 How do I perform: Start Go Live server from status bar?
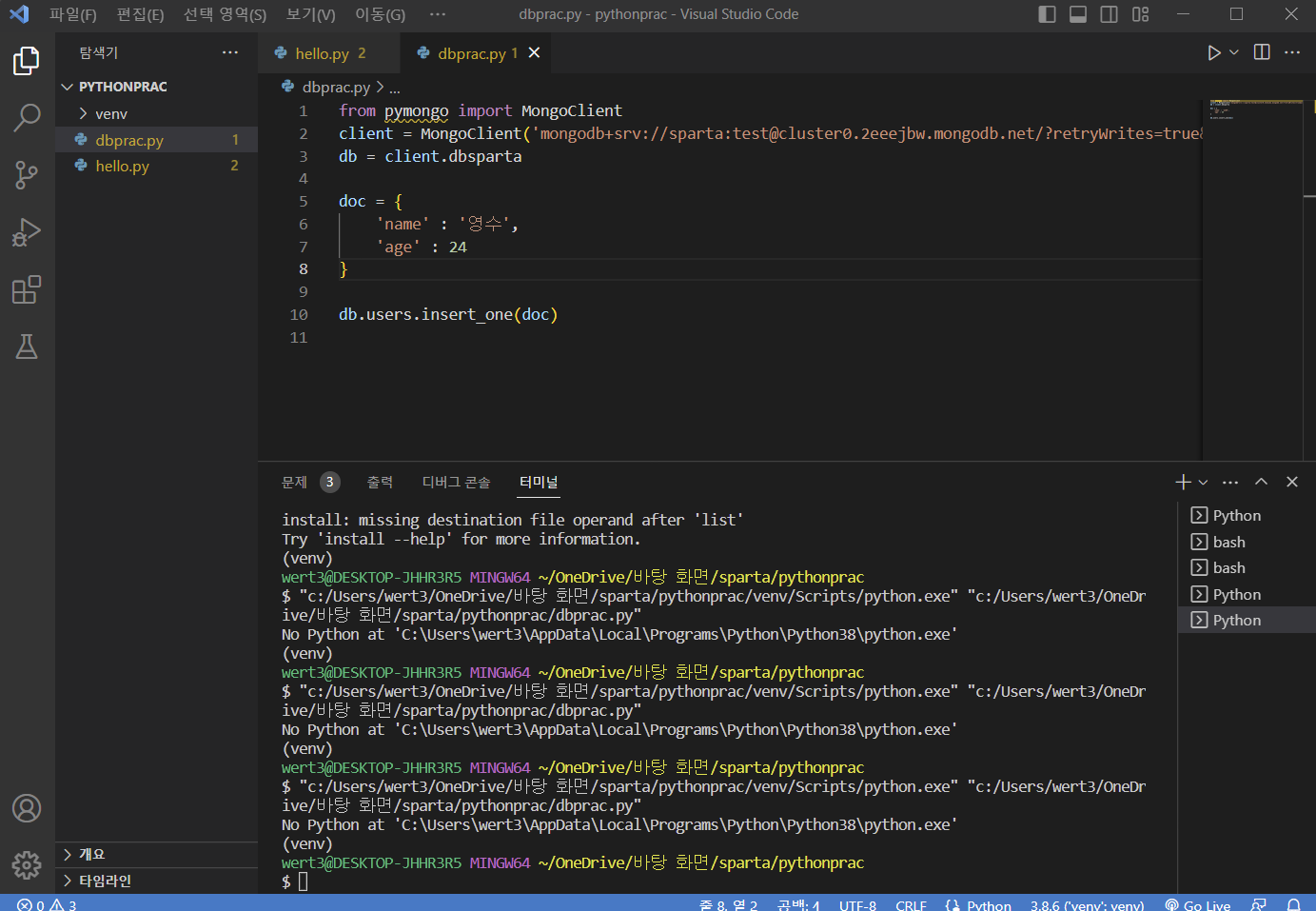(1198, 905)
